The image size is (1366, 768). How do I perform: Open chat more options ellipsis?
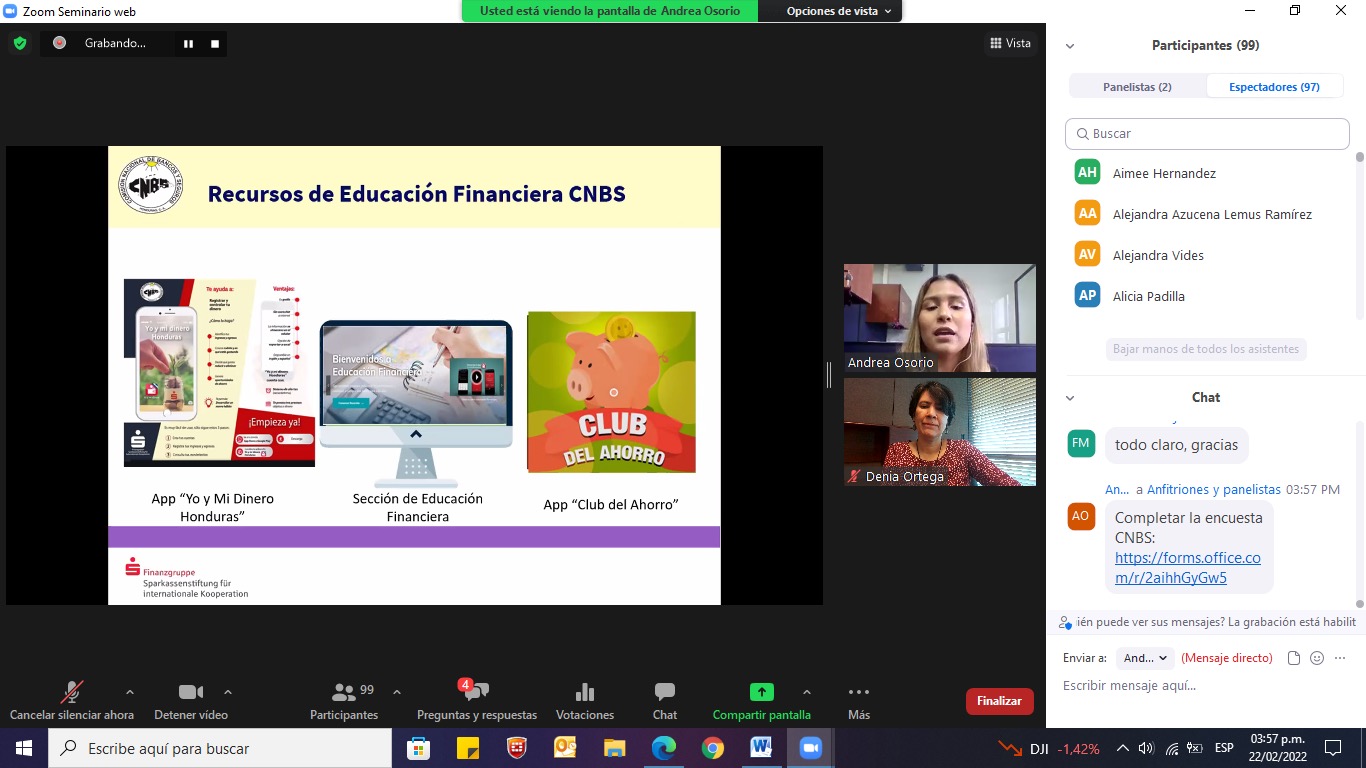tap(1339, 658)
